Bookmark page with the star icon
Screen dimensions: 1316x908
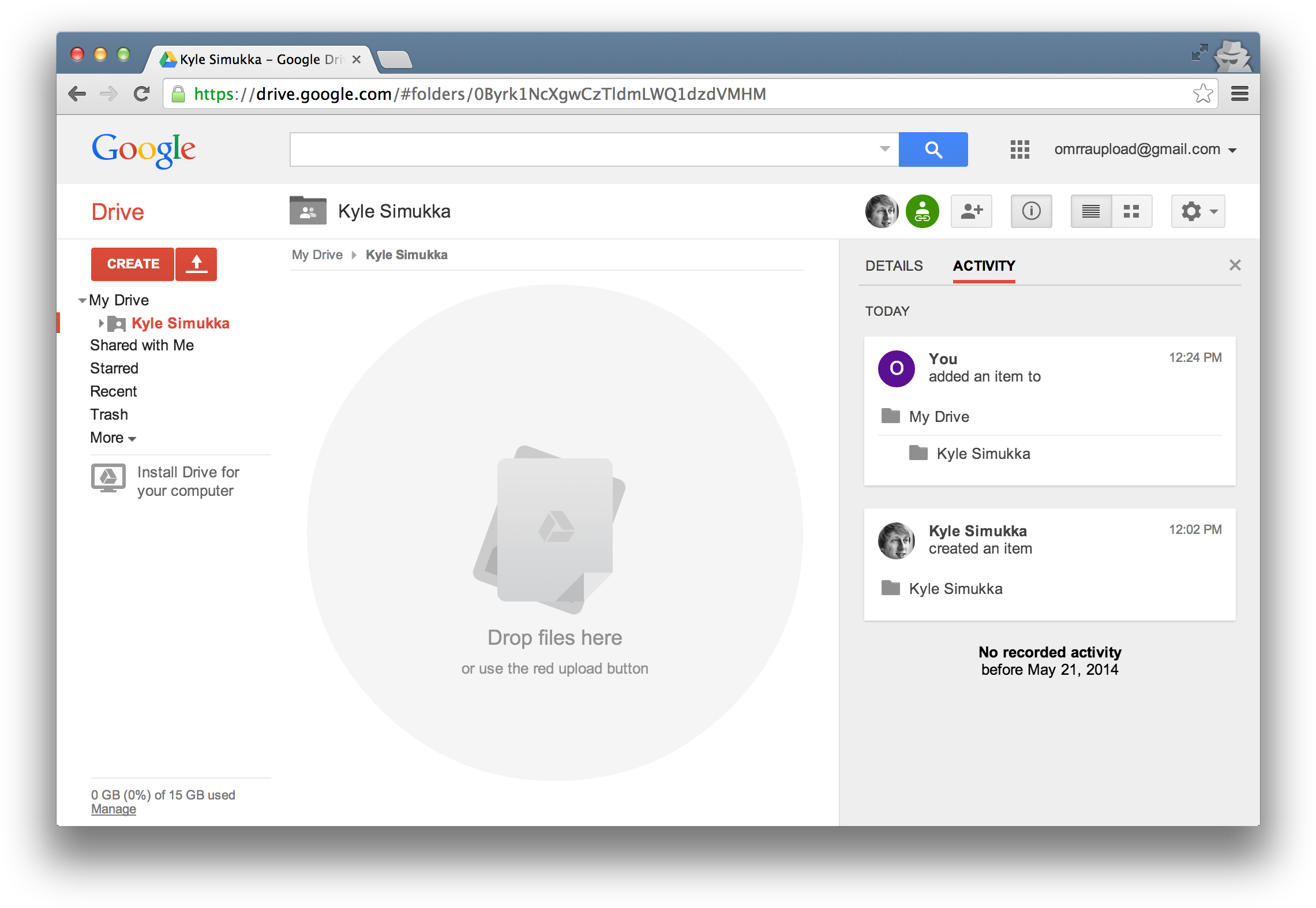[1203, 94]
